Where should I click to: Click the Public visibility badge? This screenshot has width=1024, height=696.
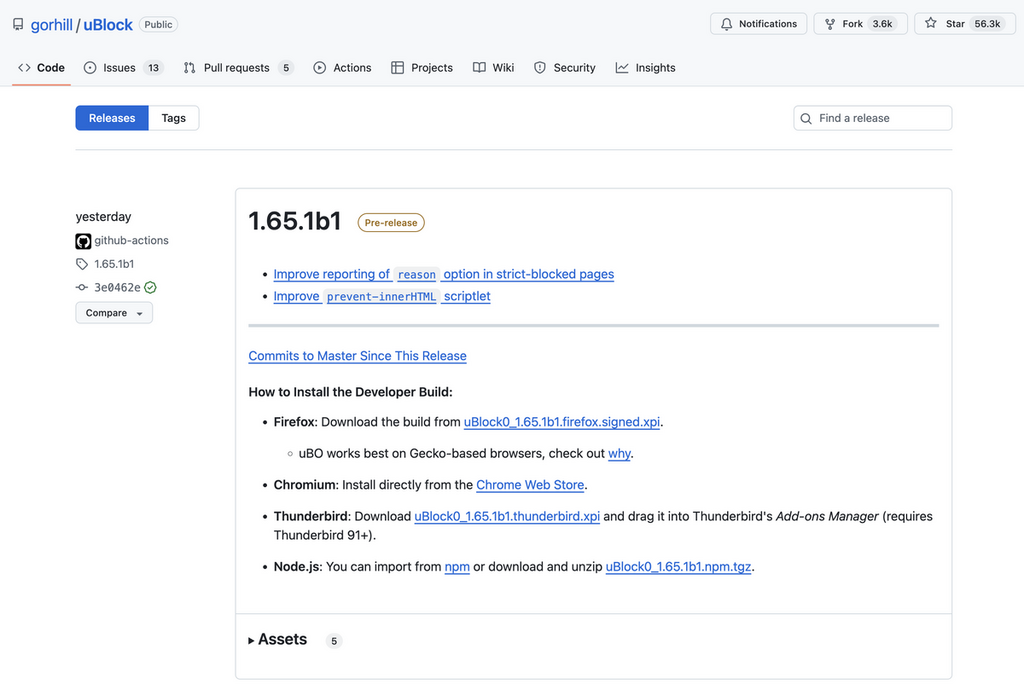coord(158,25)
